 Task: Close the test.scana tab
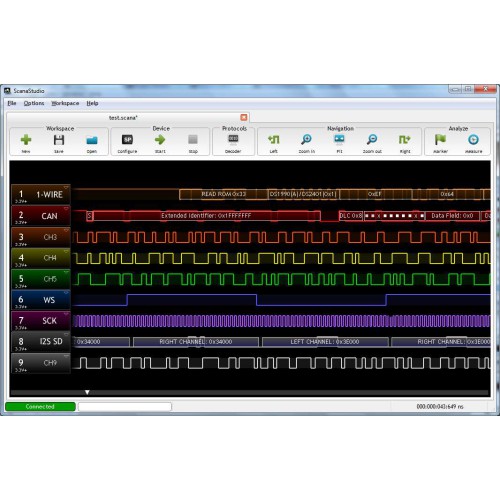[x=244, y=117]
